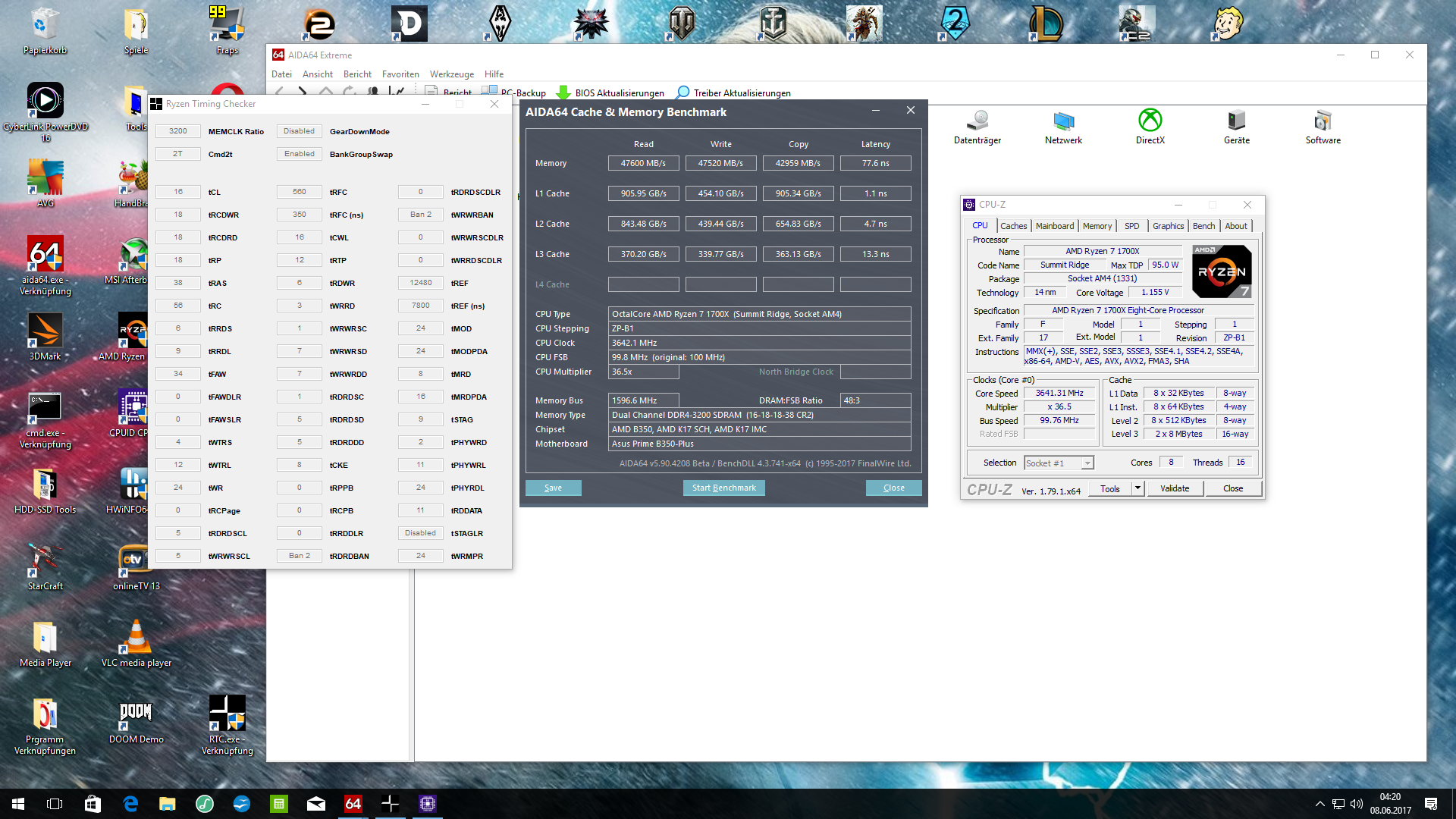Click the AIDA64 icon in the taskbar
Viewport: 1456px width, 819px height.
[x=353, y=804]
